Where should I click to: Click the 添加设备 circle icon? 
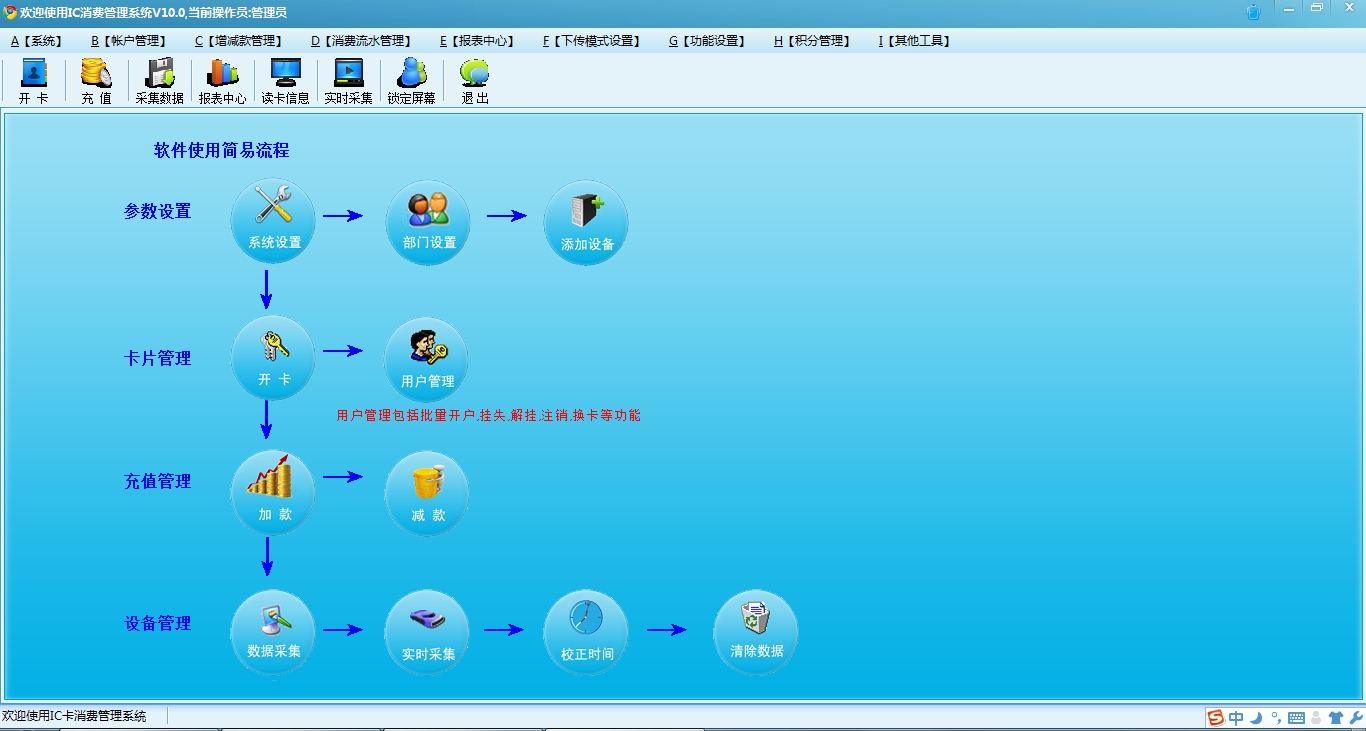[586, 223]
